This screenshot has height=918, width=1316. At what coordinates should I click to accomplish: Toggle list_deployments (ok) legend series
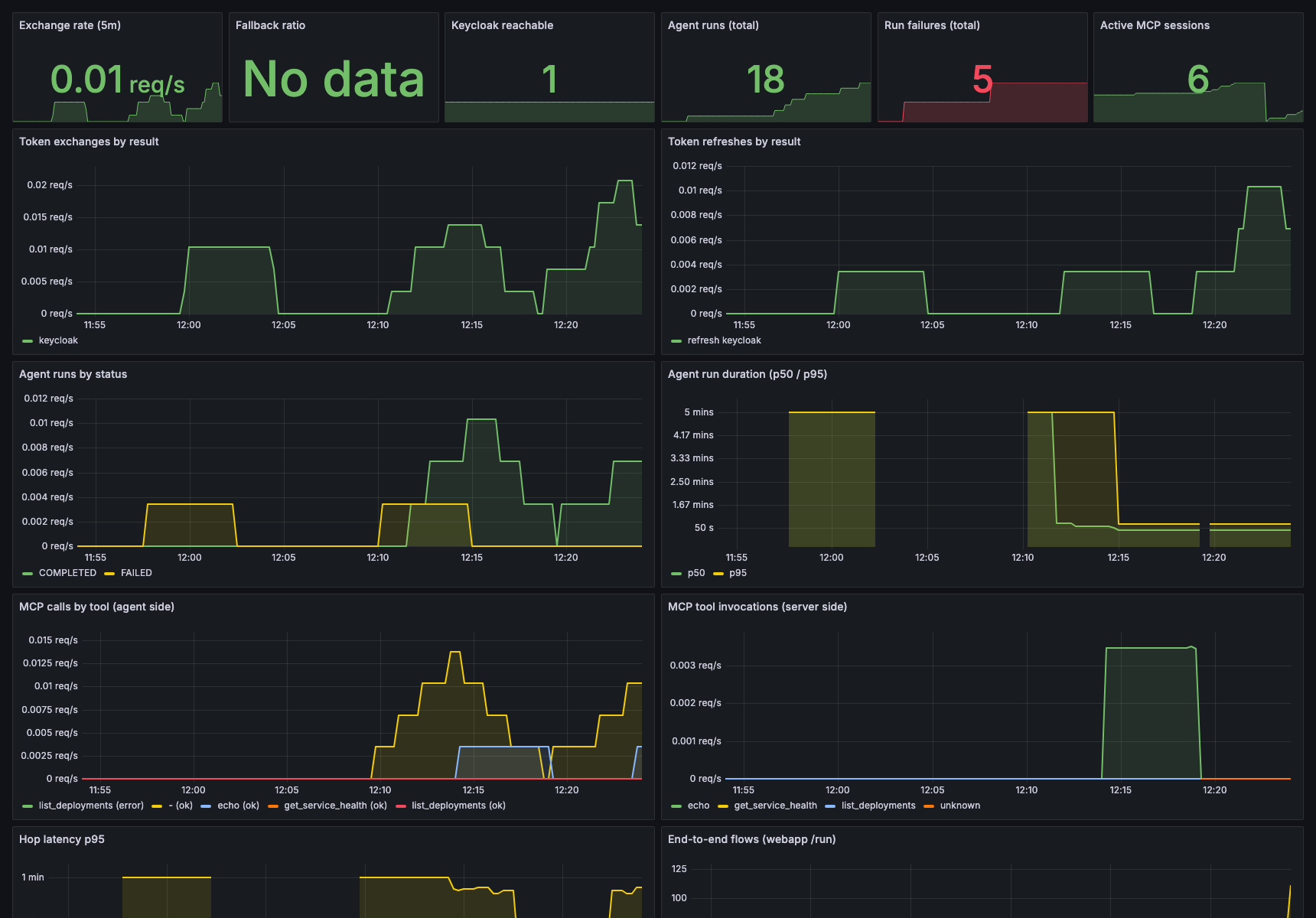tap(458, 806)
